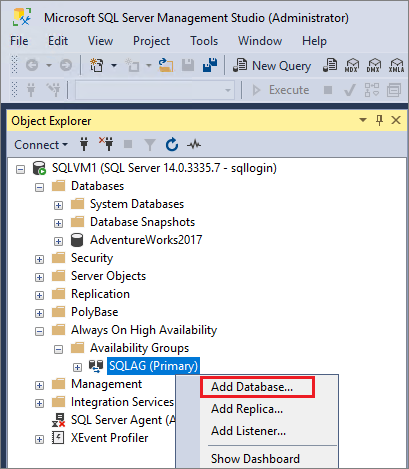Screen dimensions: 409x469
Task: Open the available databases combo box
Action: tap(154, 90)
